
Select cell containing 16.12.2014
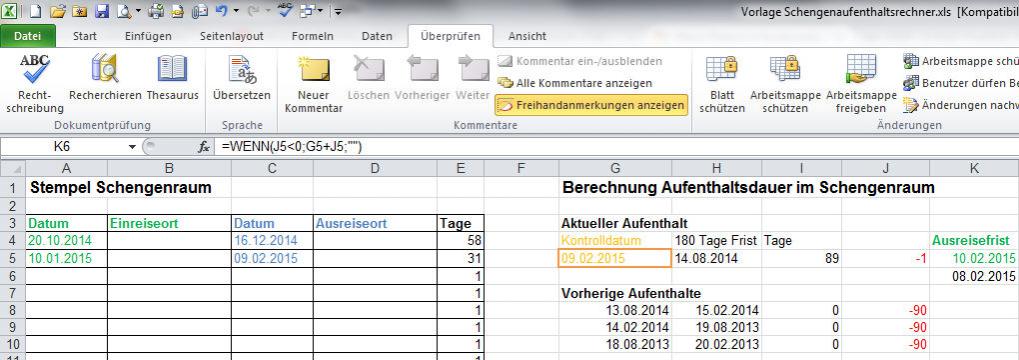272,240
